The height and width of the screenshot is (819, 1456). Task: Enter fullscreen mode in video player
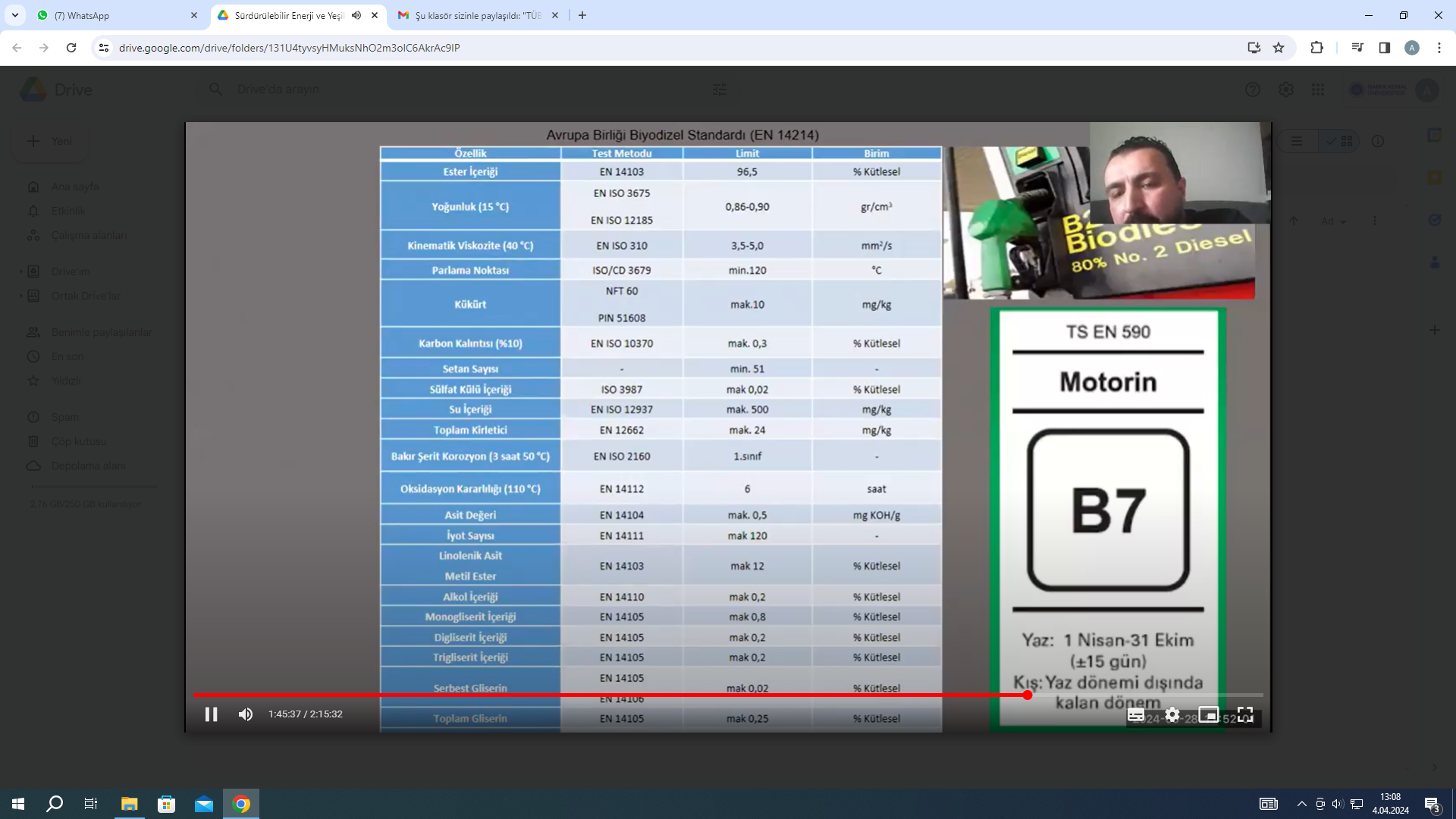coord(1245,714)
